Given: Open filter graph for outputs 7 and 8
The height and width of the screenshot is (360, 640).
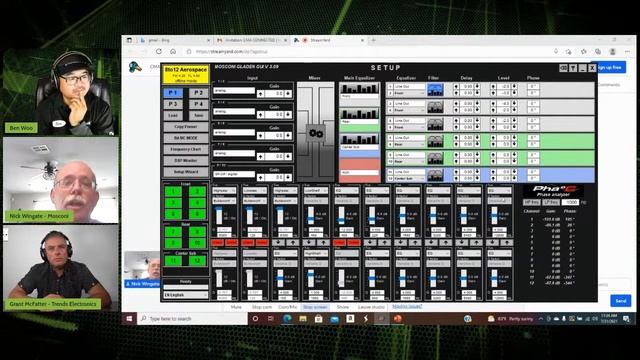Looking at the screenshot, I should tap(435, 141).
